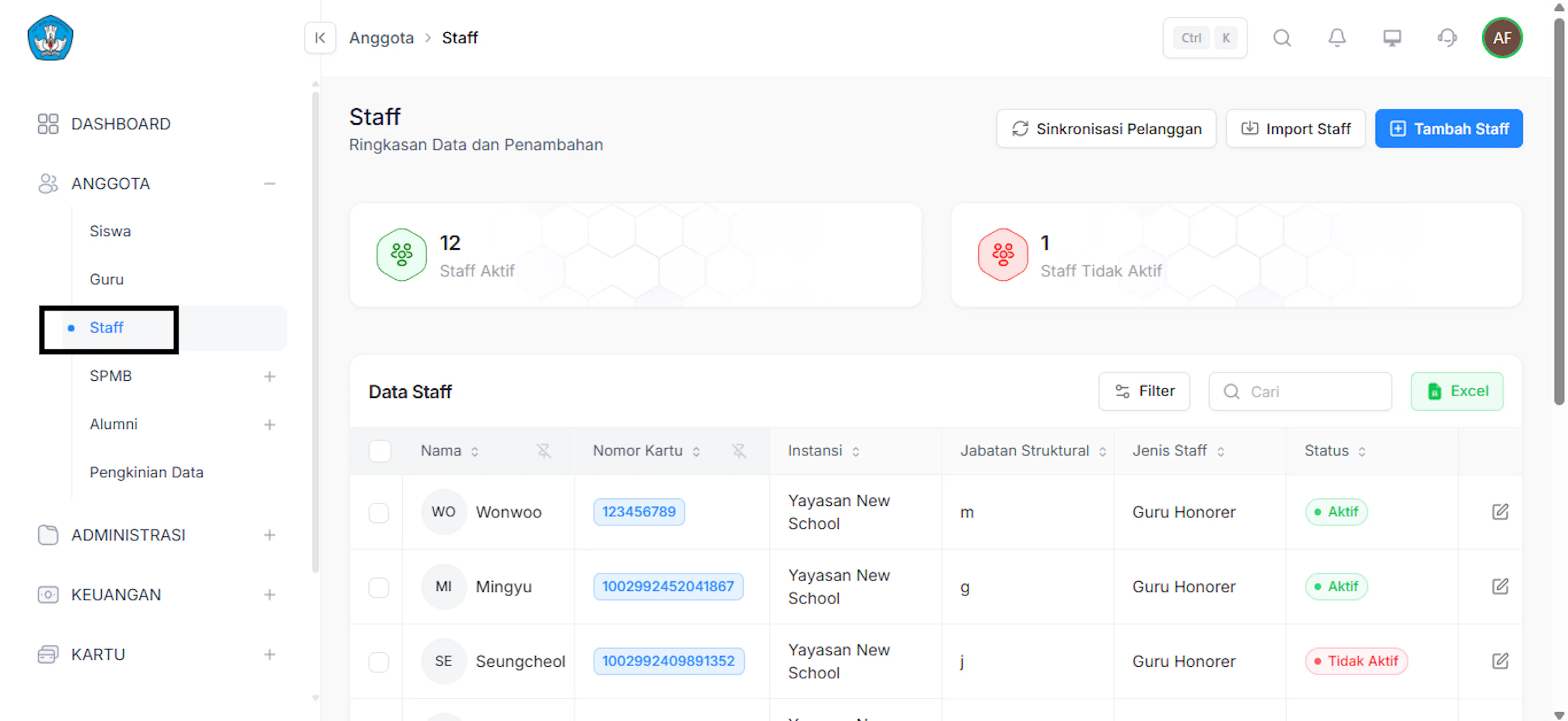The width and height of the screenshot is (1568, 721).
Task: Edit the Mingyu staff row
Action: pyautogui.click(x=1501, y=587)
